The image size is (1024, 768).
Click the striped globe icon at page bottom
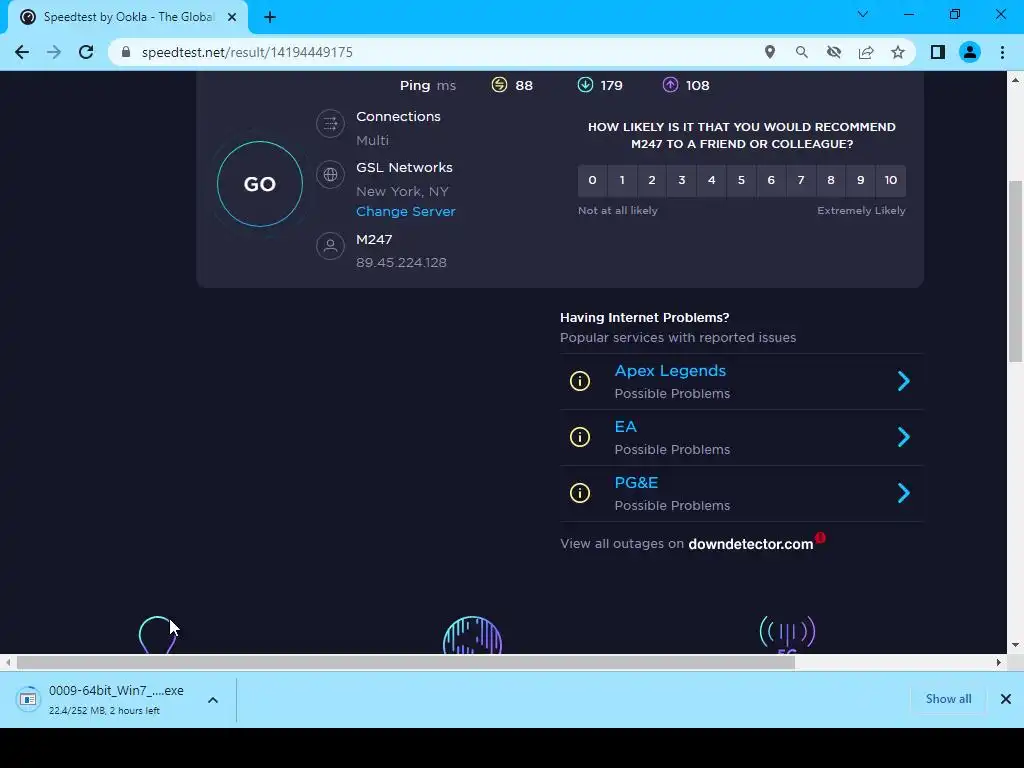pos(472,635)
